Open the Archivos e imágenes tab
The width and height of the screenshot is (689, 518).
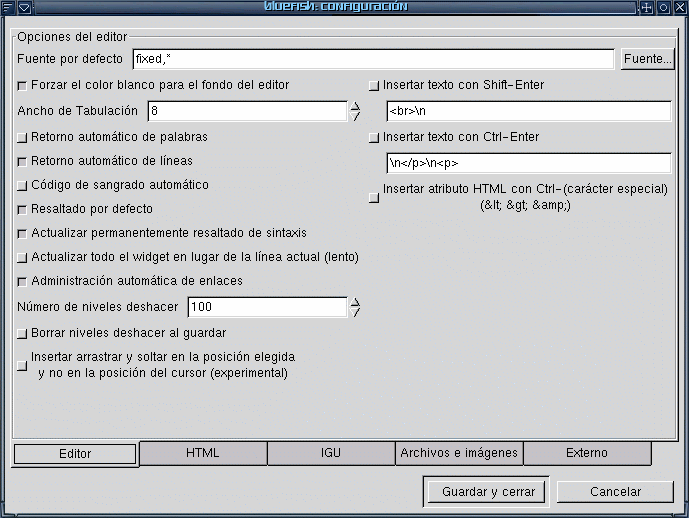459,453
